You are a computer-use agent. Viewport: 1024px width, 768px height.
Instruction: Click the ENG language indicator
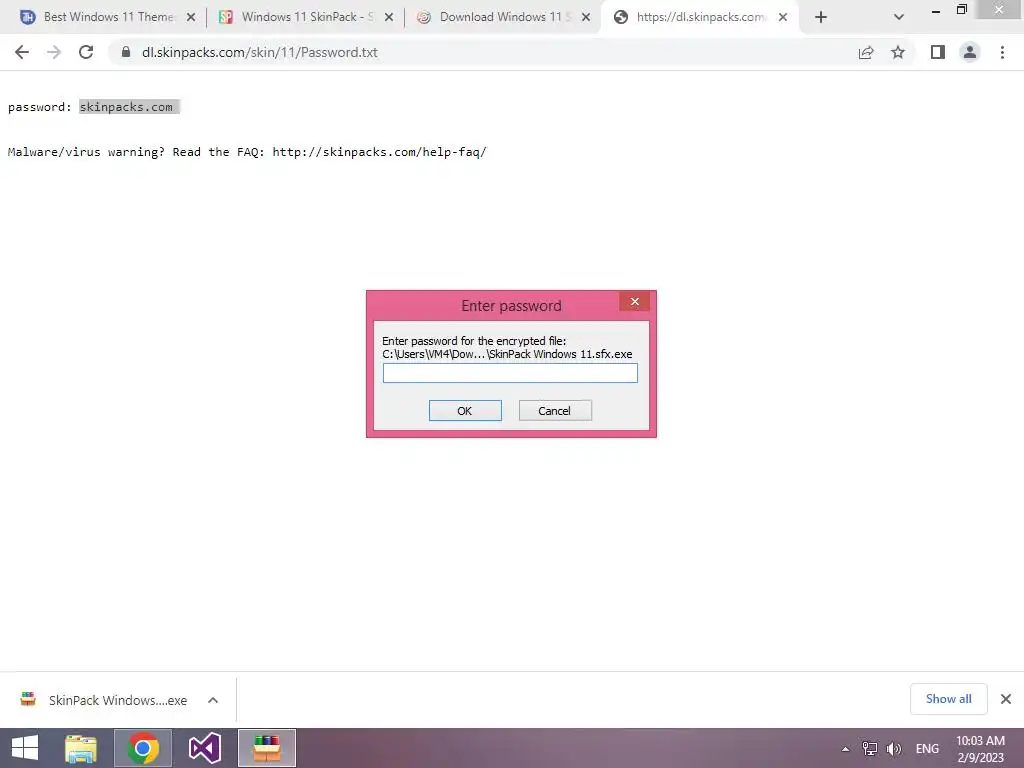click(x=927, y=749)
